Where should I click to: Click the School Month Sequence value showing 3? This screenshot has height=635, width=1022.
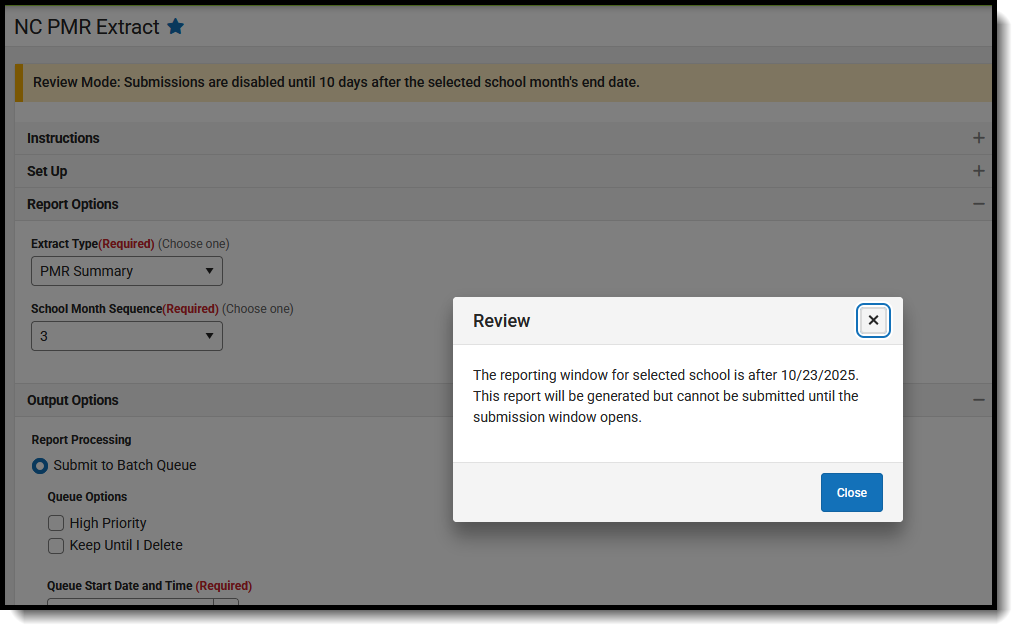click(126, 336)
